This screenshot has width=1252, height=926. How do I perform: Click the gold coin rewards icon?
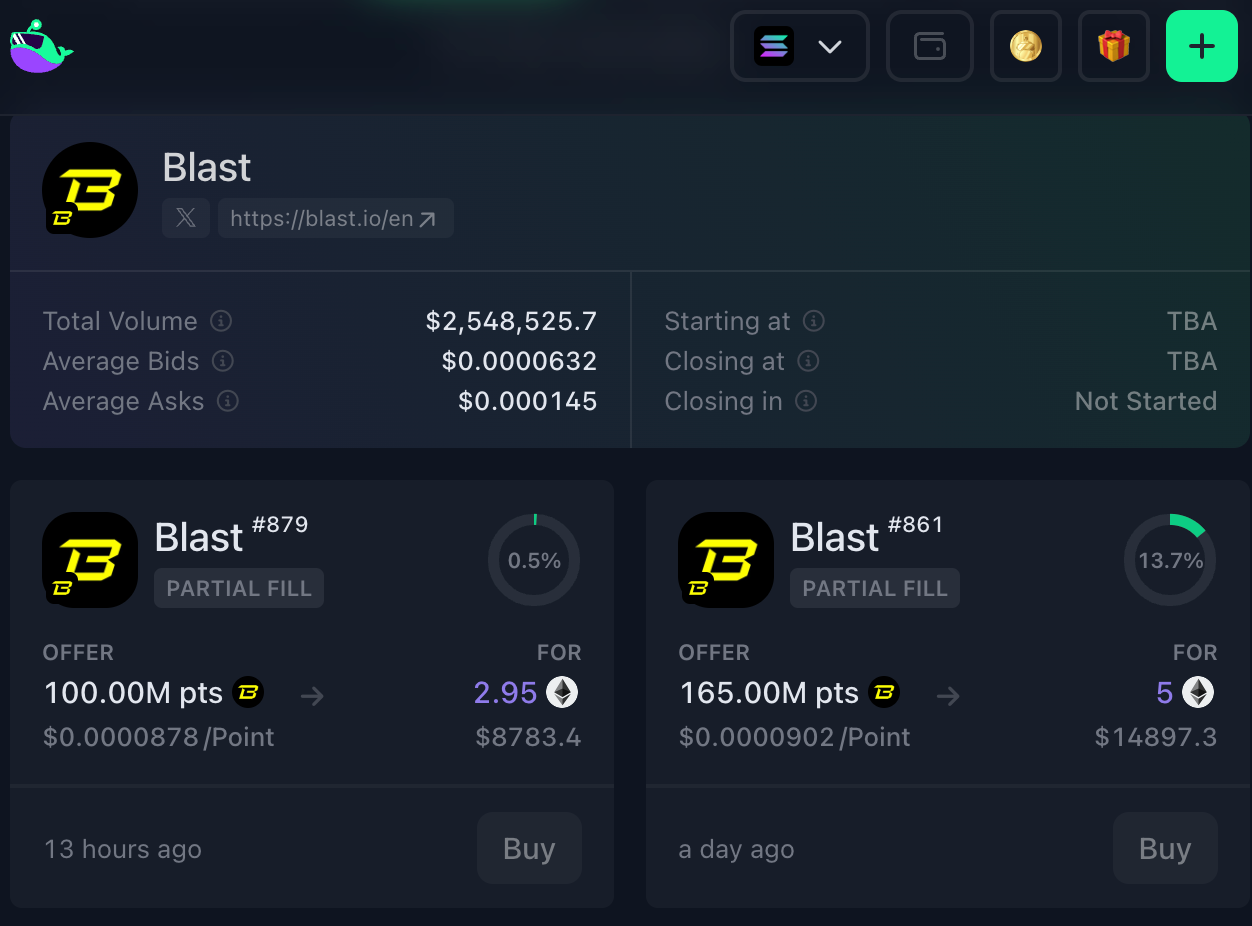click(1025, 46)
